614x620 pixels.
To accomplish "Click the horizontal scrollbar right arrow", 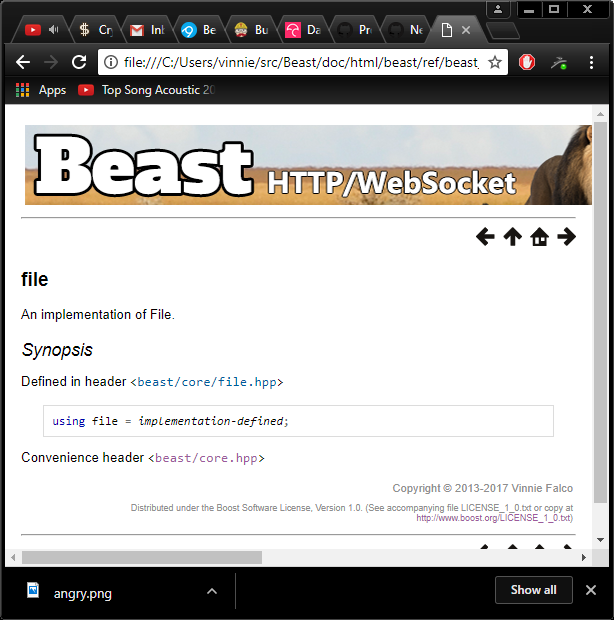I will pyautogui.click(x=584, y=558).
